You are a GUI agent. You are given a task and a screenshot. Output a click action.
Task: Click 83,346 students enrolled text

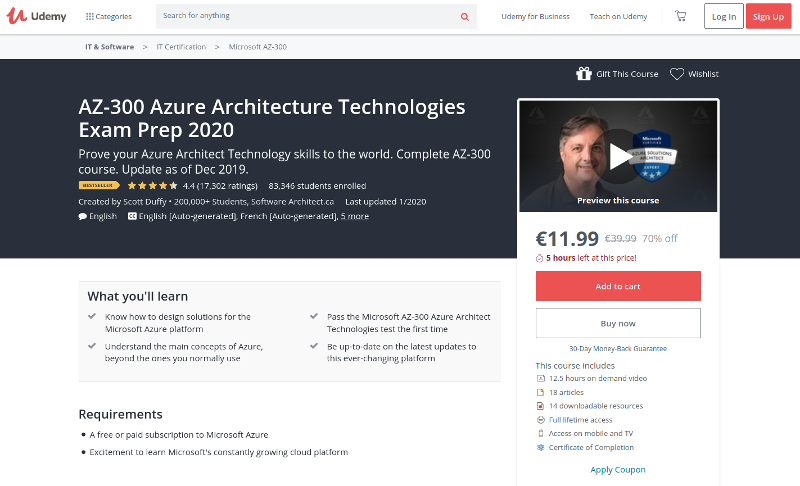click(317, 186)
